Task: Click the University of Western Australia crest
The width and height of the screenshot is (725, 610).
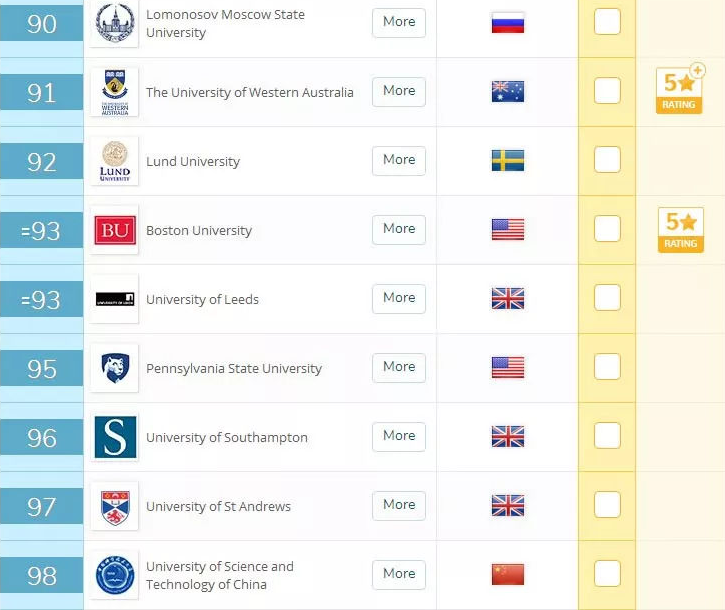Action: point(115,92)
